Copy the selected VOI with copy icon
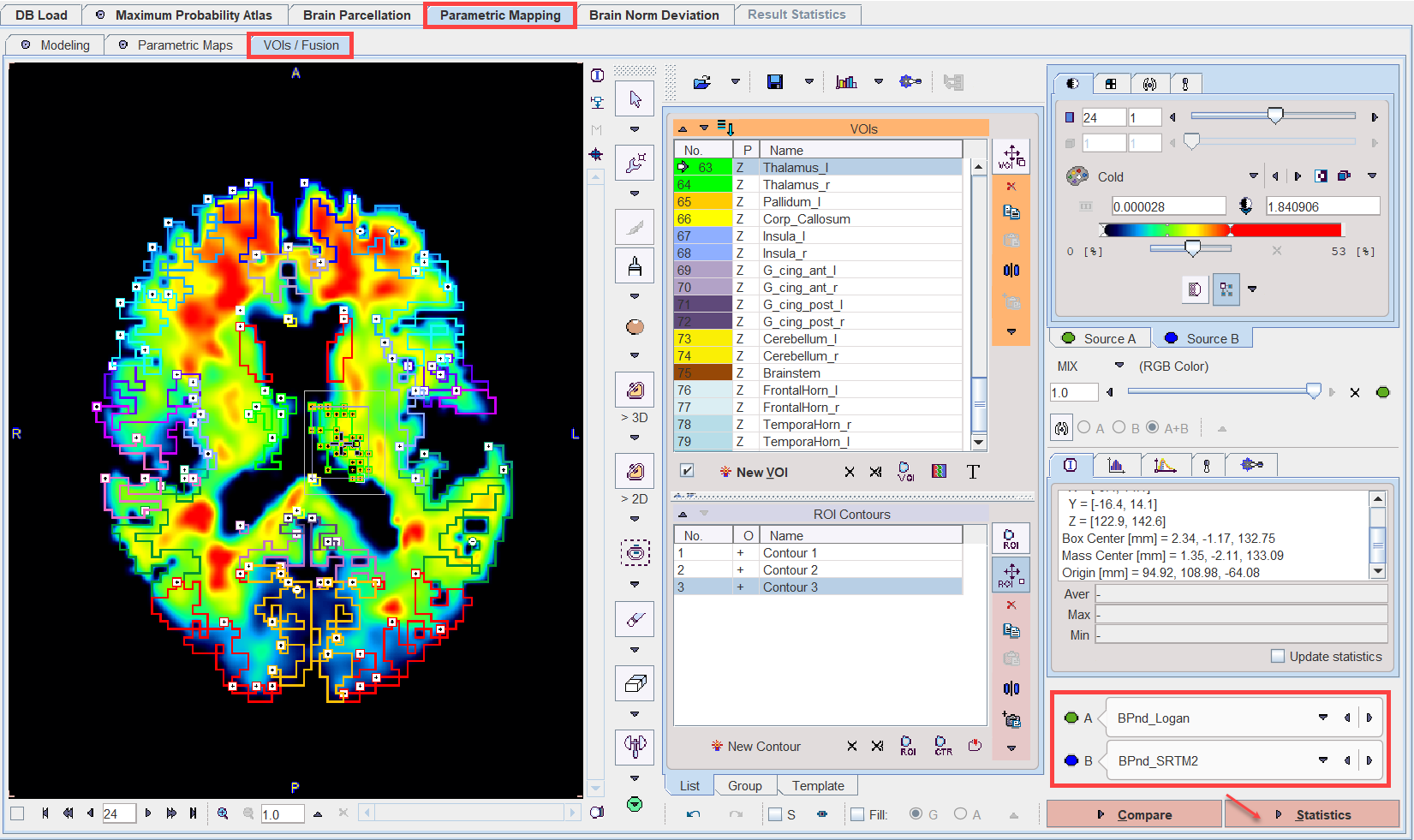Screen dimensions: 1414x840 [x=1011, y=211]
